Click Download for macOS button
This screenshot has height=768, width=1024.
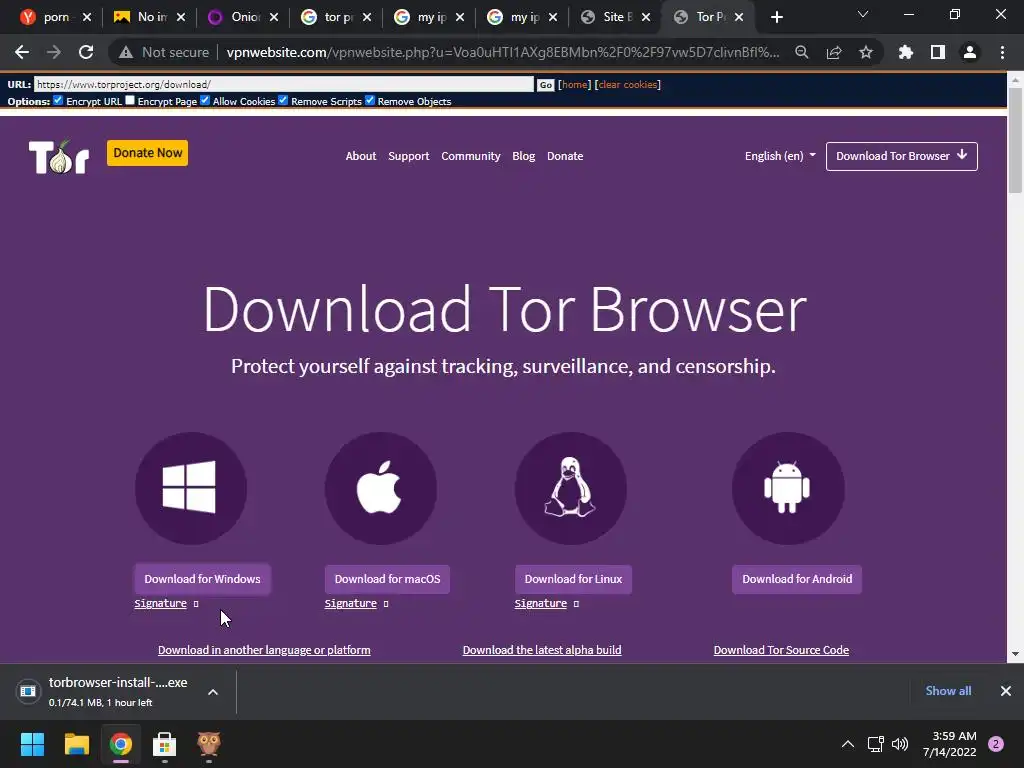[387, 579]
